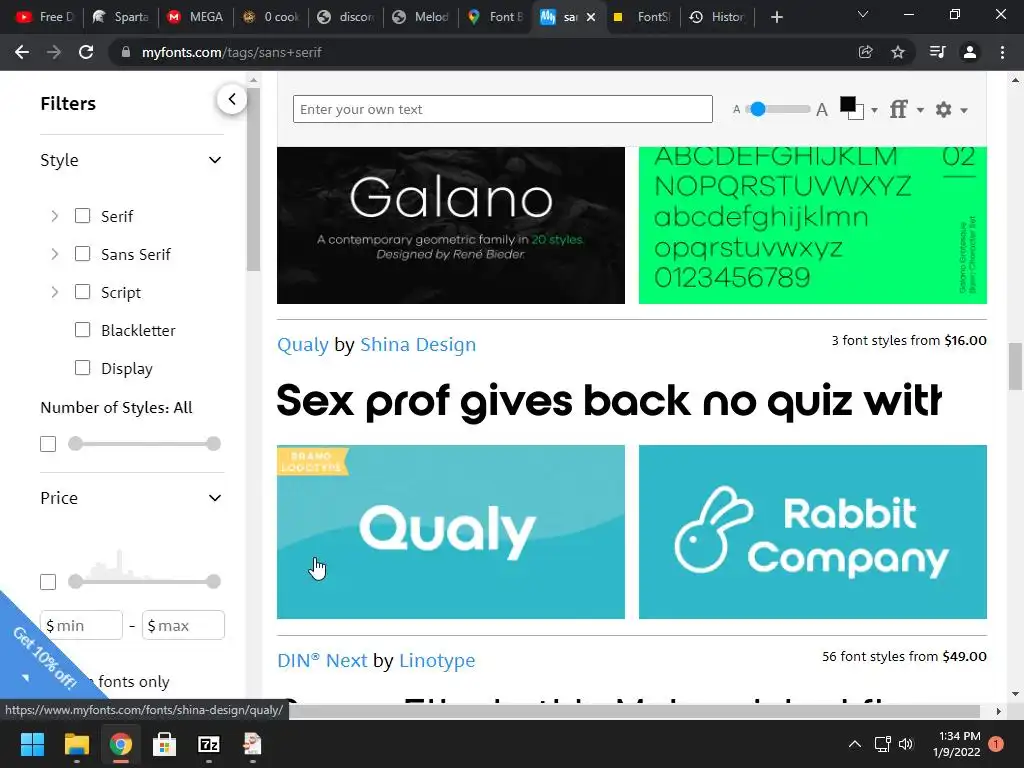Click the Get 10% off banner
The image size is (1024, 768).
point(43,658)
